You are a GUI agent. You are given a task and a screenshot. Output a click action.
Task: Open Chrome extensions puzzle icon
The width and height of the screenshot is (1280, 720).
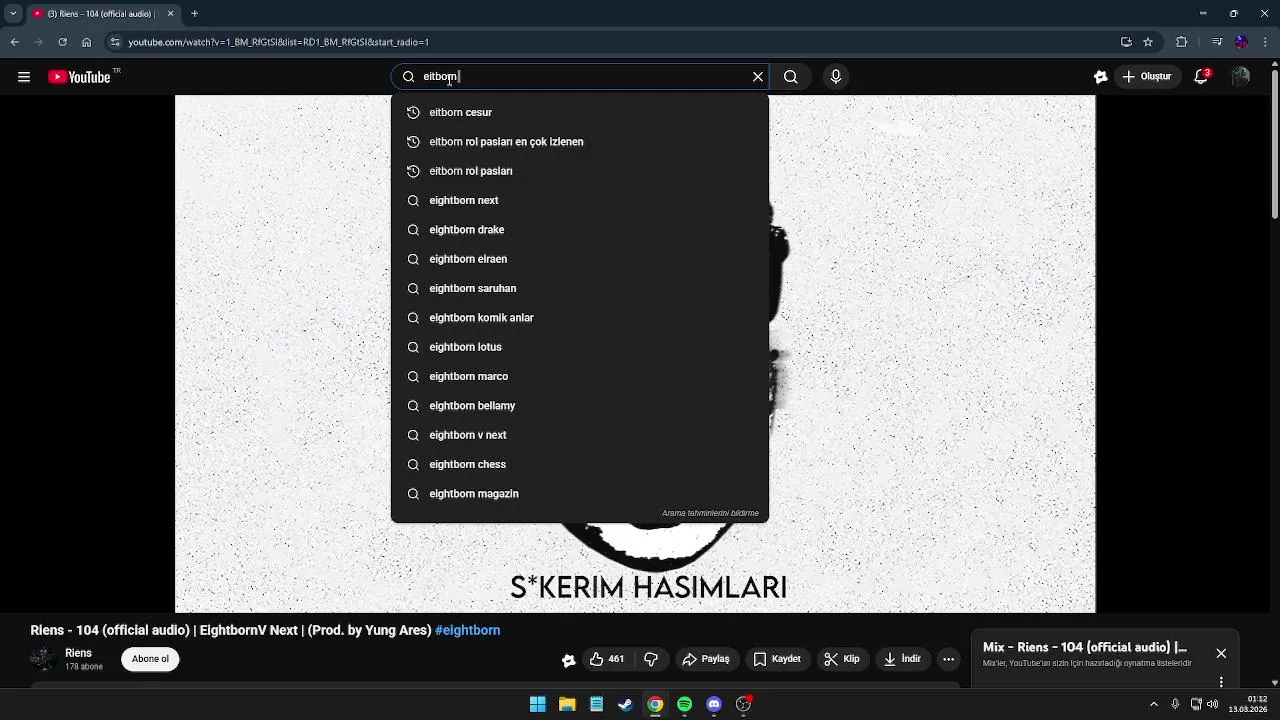[x=1182, y=42]
